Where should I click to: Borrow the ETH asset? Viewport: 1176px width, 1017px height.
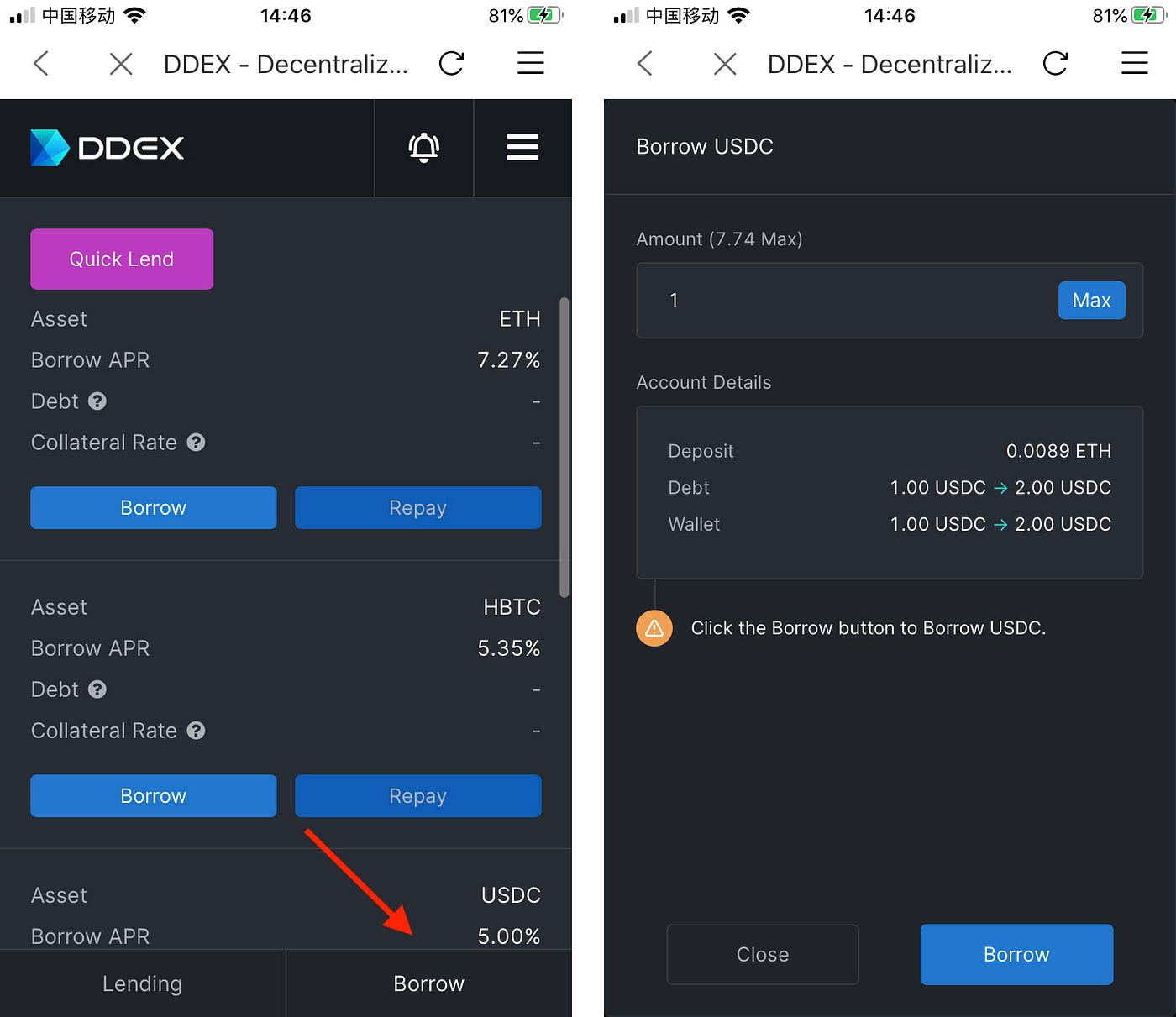tap(154, 507)
